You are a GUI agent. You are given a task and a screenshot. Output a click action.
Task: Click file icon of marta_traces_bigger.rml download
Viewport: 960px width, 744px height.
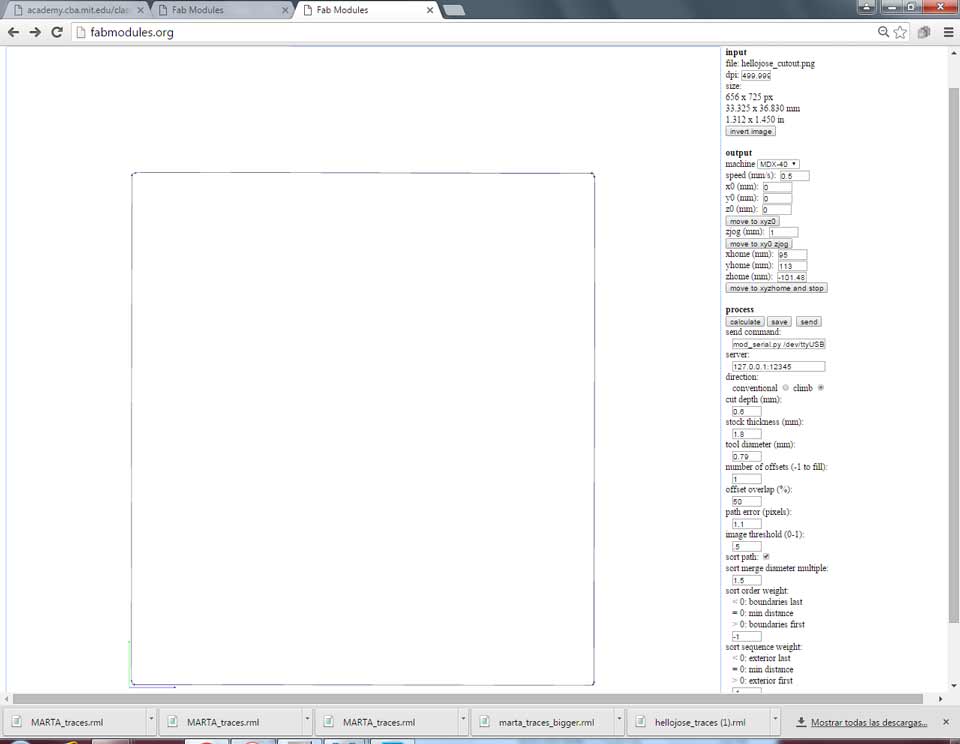484,722
